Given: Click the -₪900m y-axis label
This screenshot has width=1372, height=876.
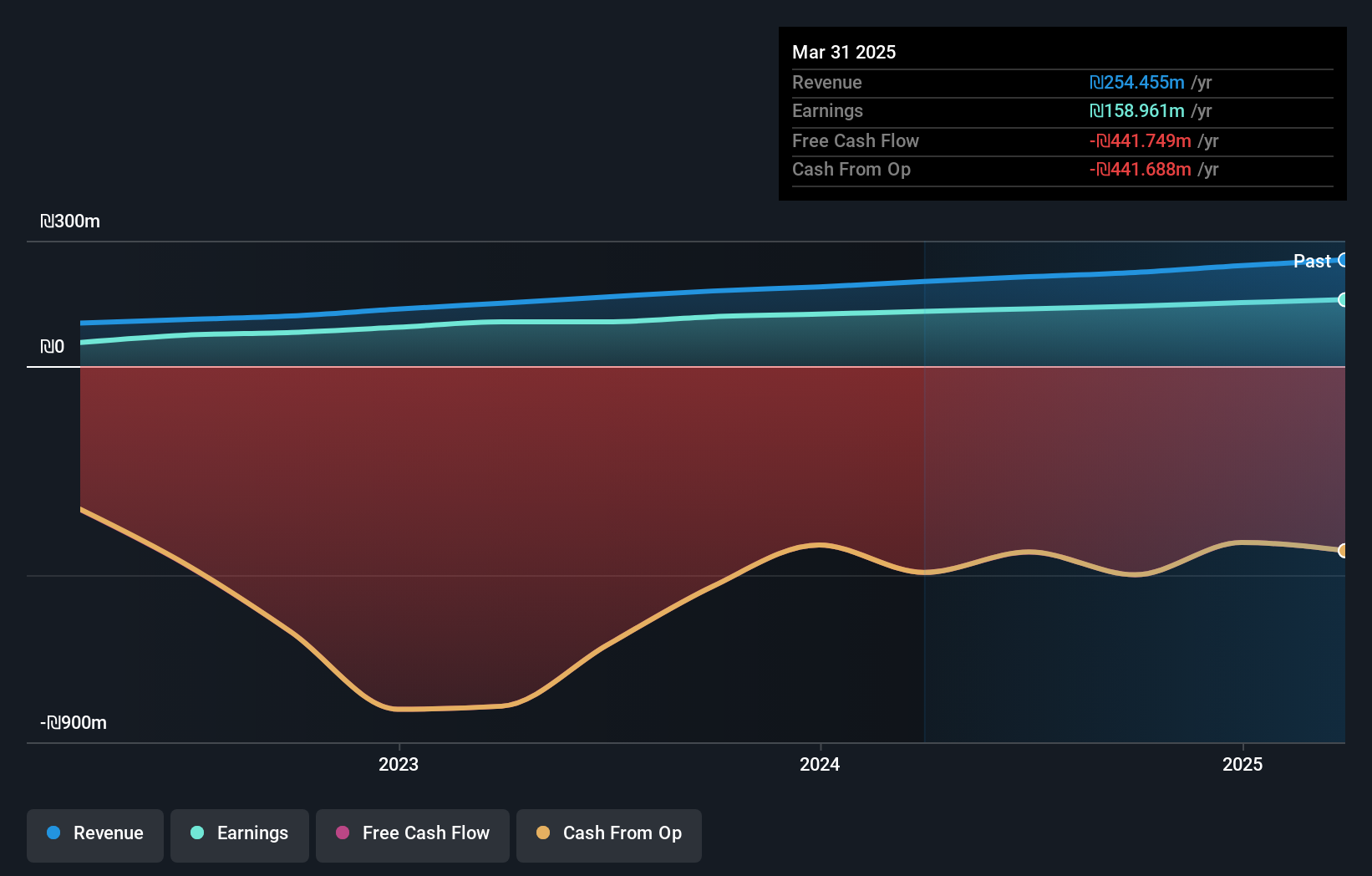Looking at the screenshot, I should click(x=72, y=722).
